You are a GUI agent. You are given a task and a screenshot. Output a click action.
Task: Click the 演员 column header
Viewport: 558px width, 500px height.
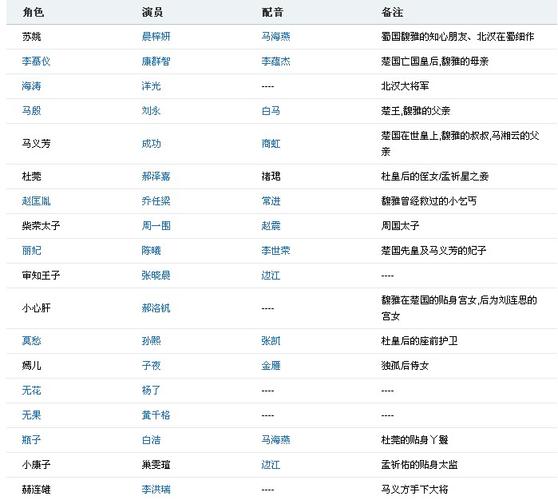pyautogui.click(x=153, y=12)
